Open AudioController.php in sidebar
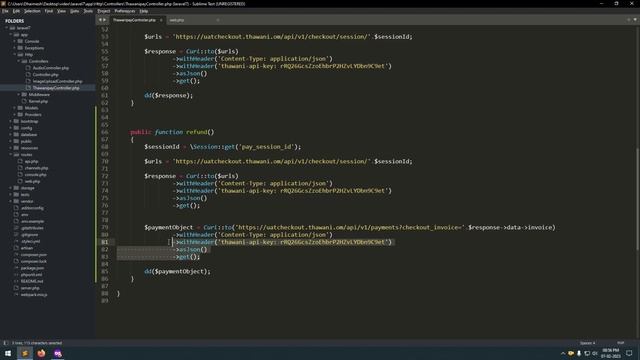640x360 pixels. [51, 68]
